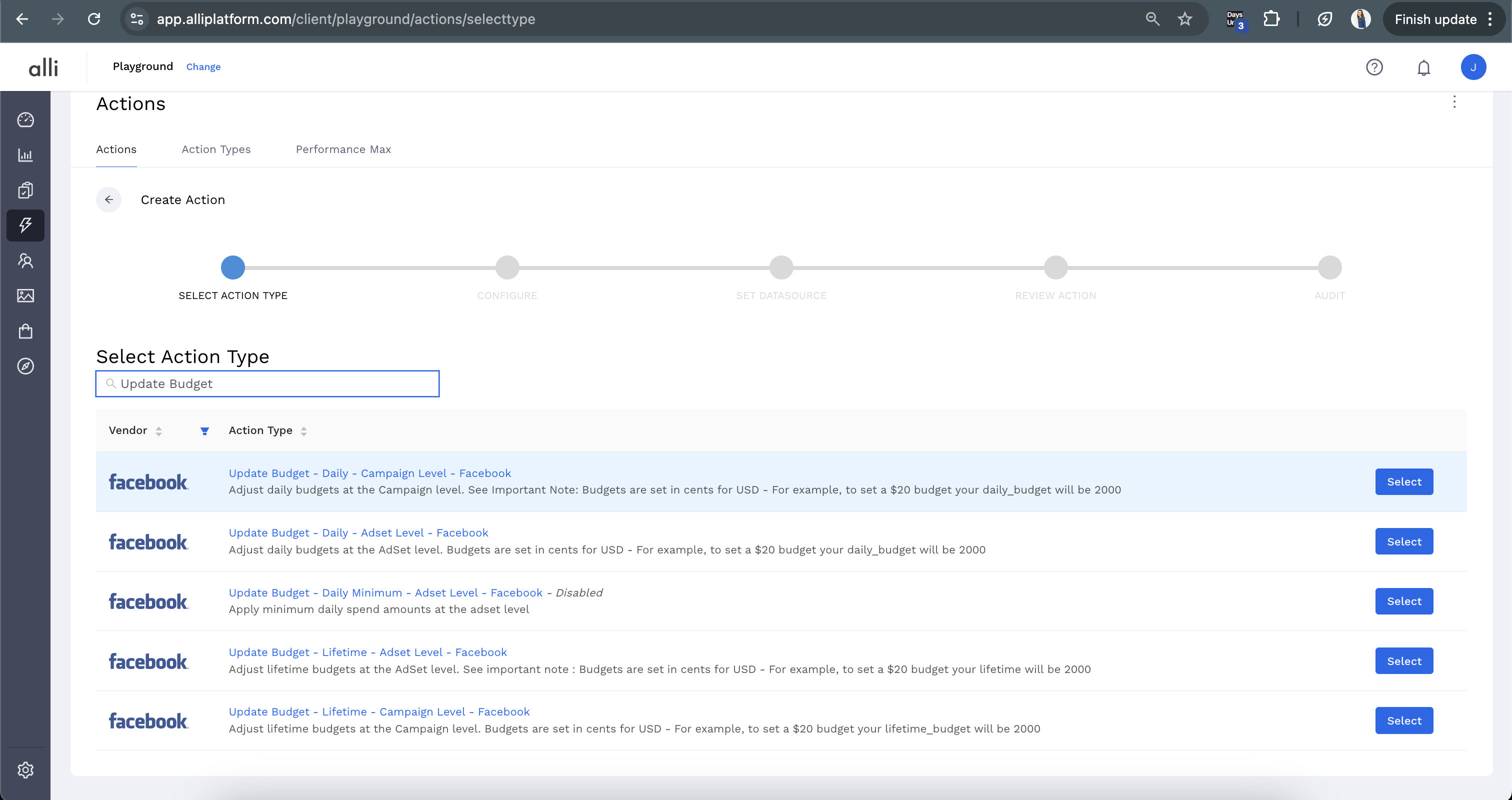Open the audiences people sidebar icon

pos(25,260)
